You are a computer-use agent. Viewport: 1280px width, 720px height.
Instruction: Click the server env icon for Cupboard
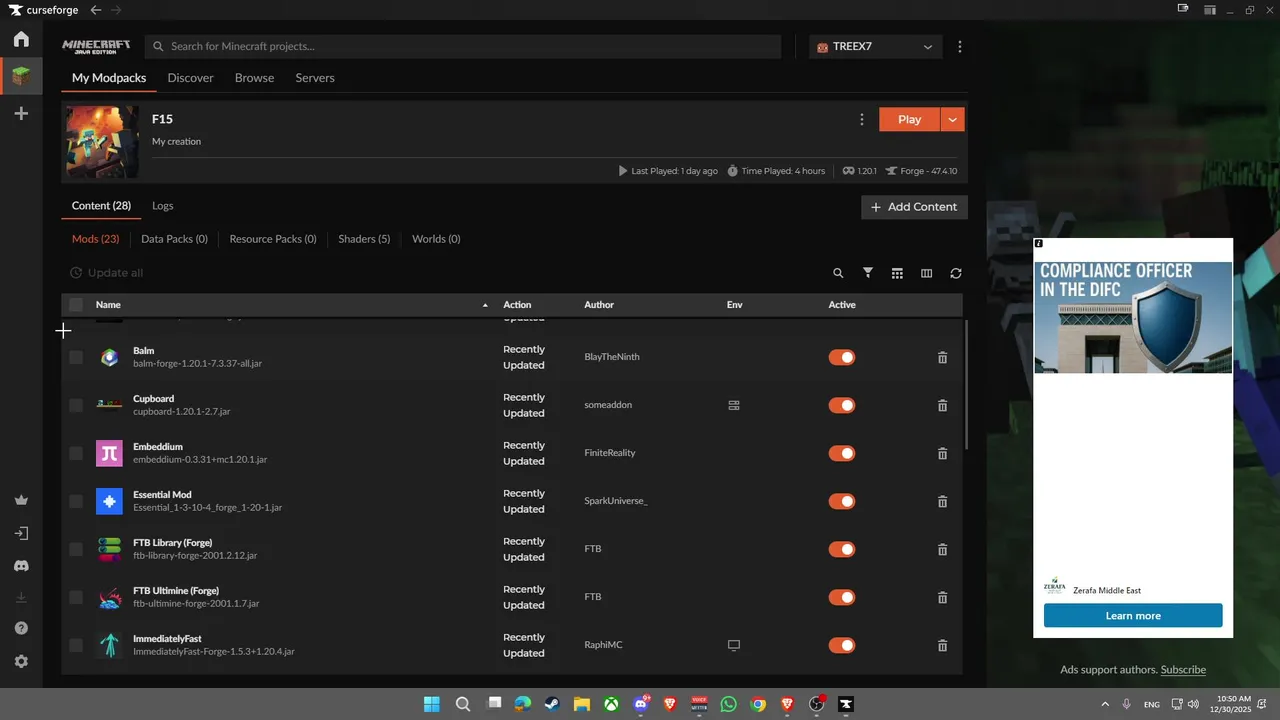click(734, 405)
